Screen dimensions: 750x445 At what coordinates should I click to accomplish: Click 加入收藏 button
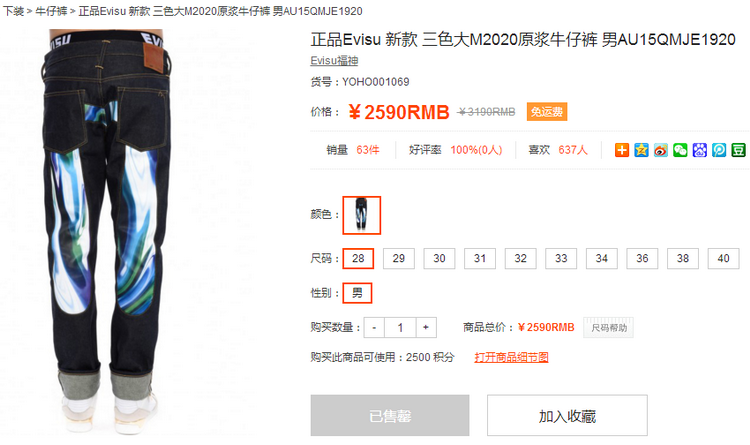(567, 415)
